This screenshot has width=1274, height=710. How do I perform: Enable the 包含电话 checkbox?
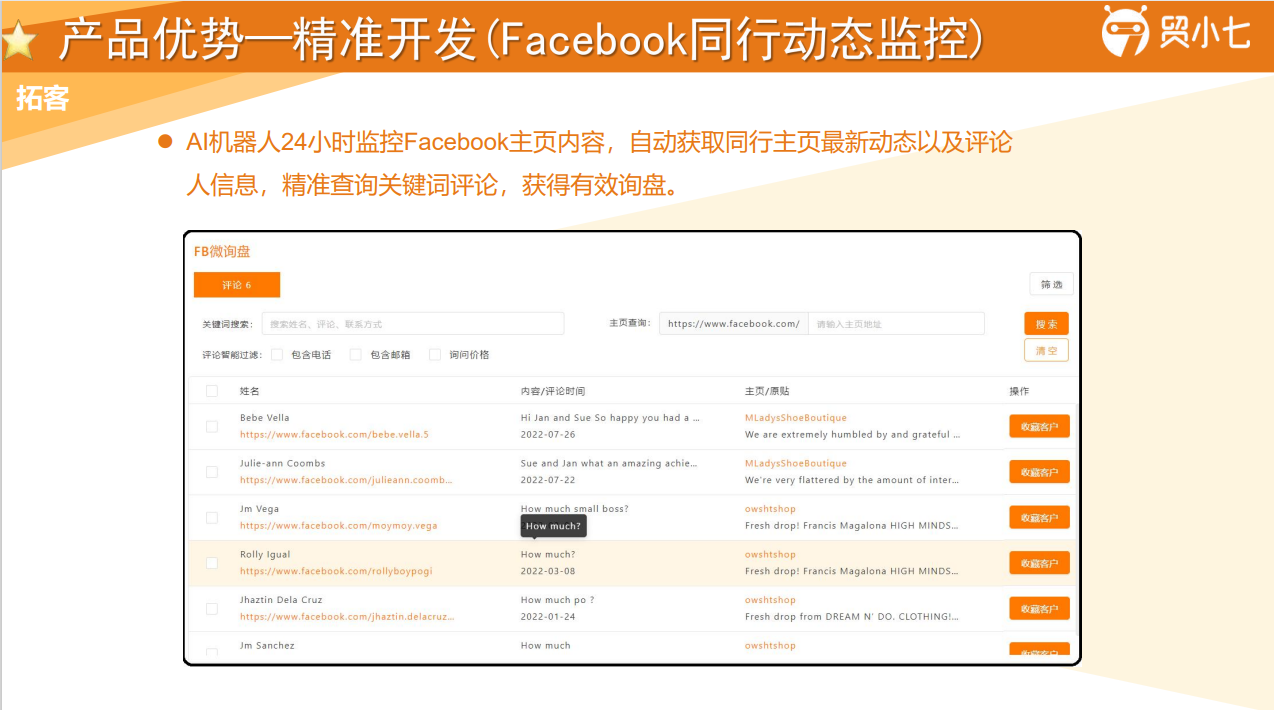(277, 354)
